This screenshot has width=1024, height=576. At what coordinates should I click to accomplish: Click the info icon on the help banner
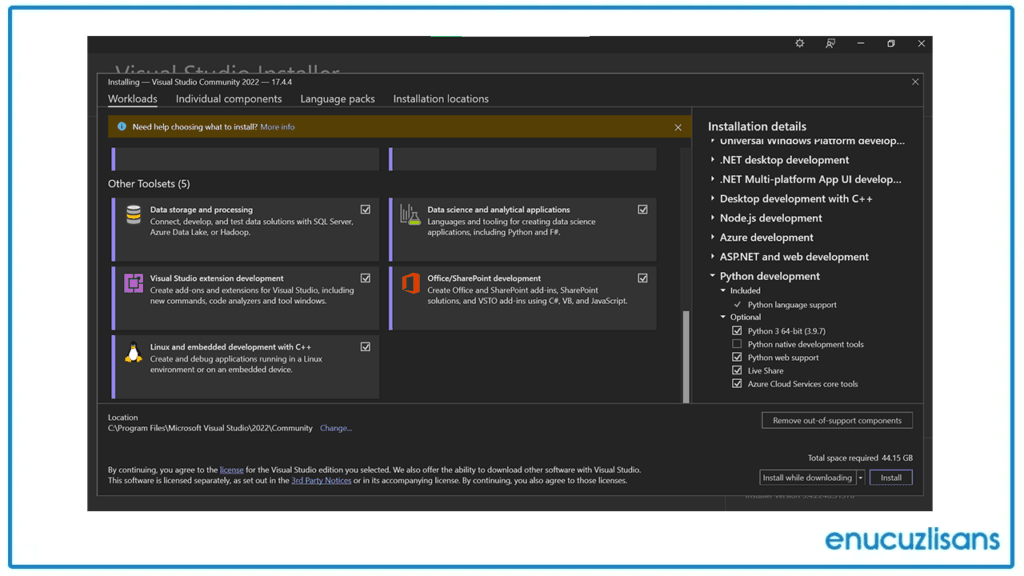coord(122,127)
